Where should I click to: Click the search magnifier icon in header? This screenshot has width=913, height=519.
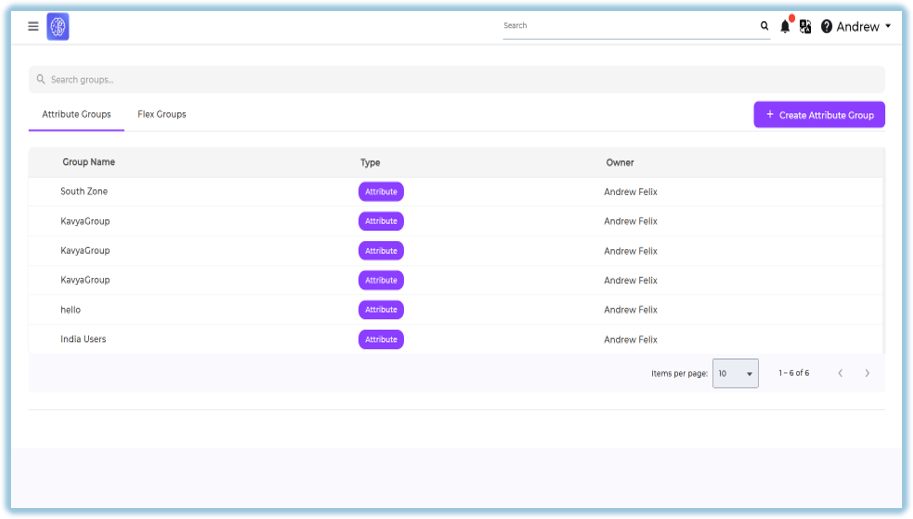coord(764,26)
